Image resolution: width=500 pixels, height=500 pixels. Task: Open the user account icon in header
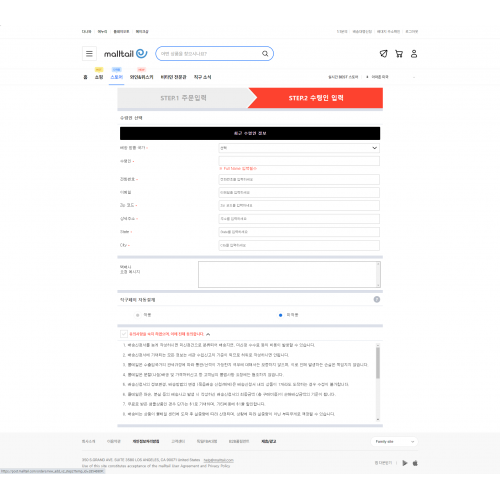coord(414,54)
